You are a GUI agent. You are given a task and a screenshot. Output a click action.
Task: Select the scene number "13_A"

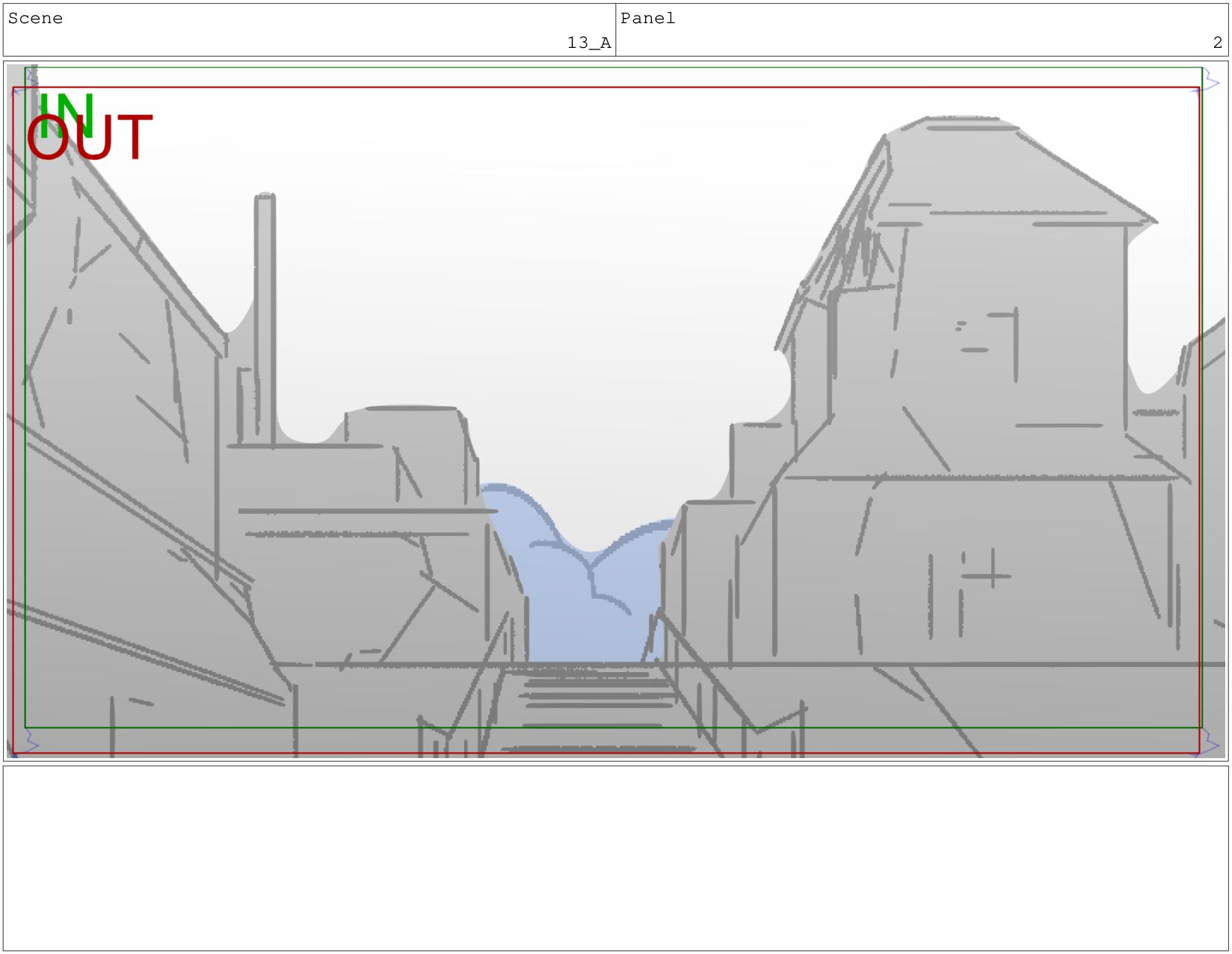point(589,43)
